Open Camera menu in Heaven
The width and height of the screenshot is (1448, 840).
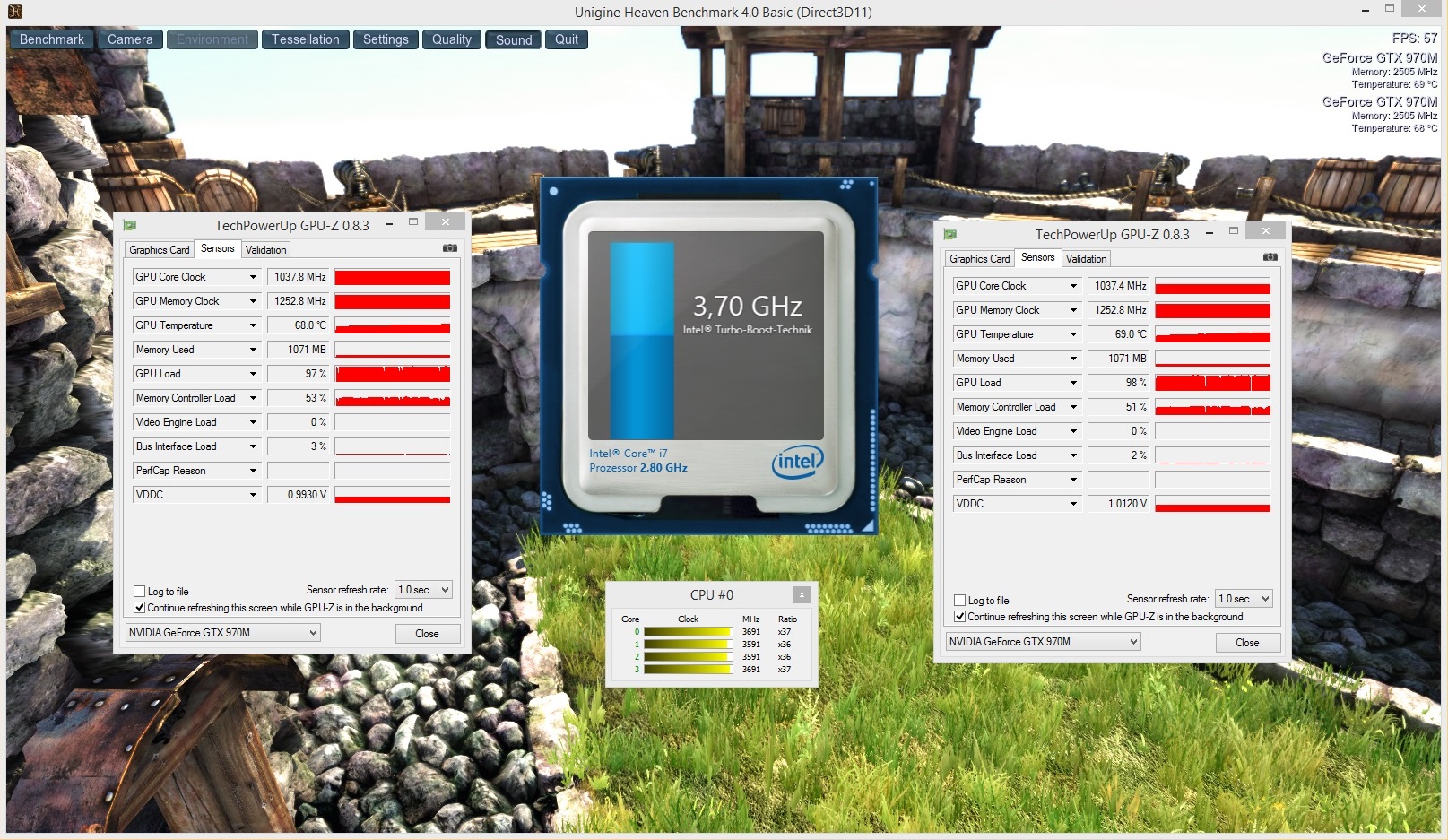pos(130,39)
